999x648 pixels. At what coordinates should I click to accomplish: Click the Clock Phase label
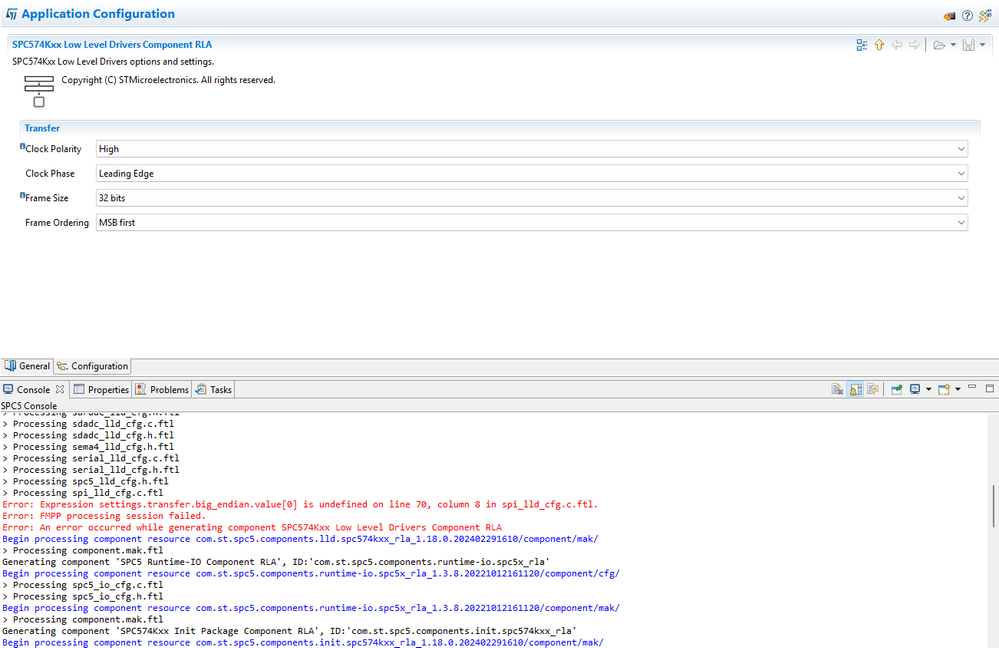[x=50, y=173]
